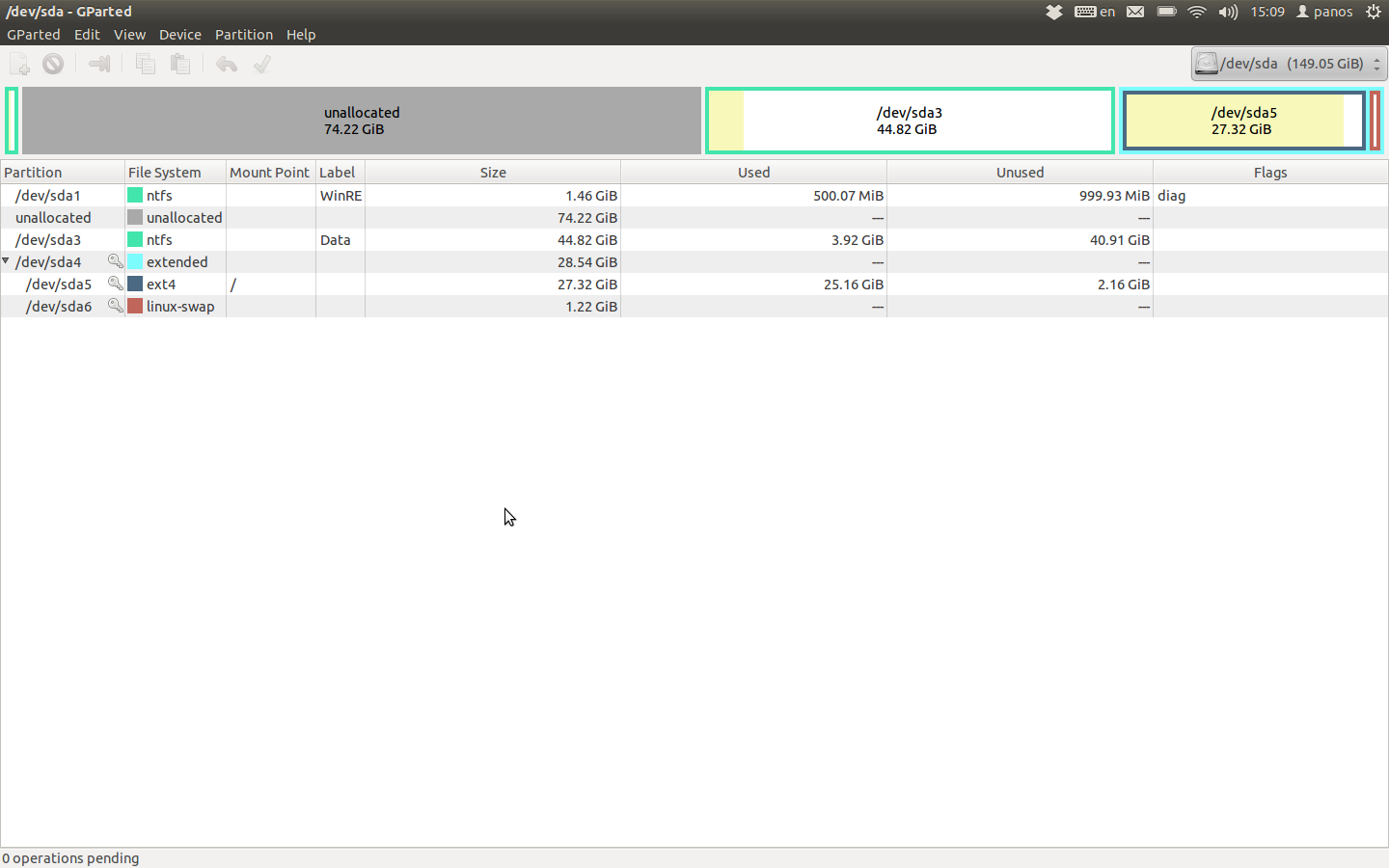Open the panos user menu
The height and width of the screenshot is (868, 1389).
[1324, 12]
